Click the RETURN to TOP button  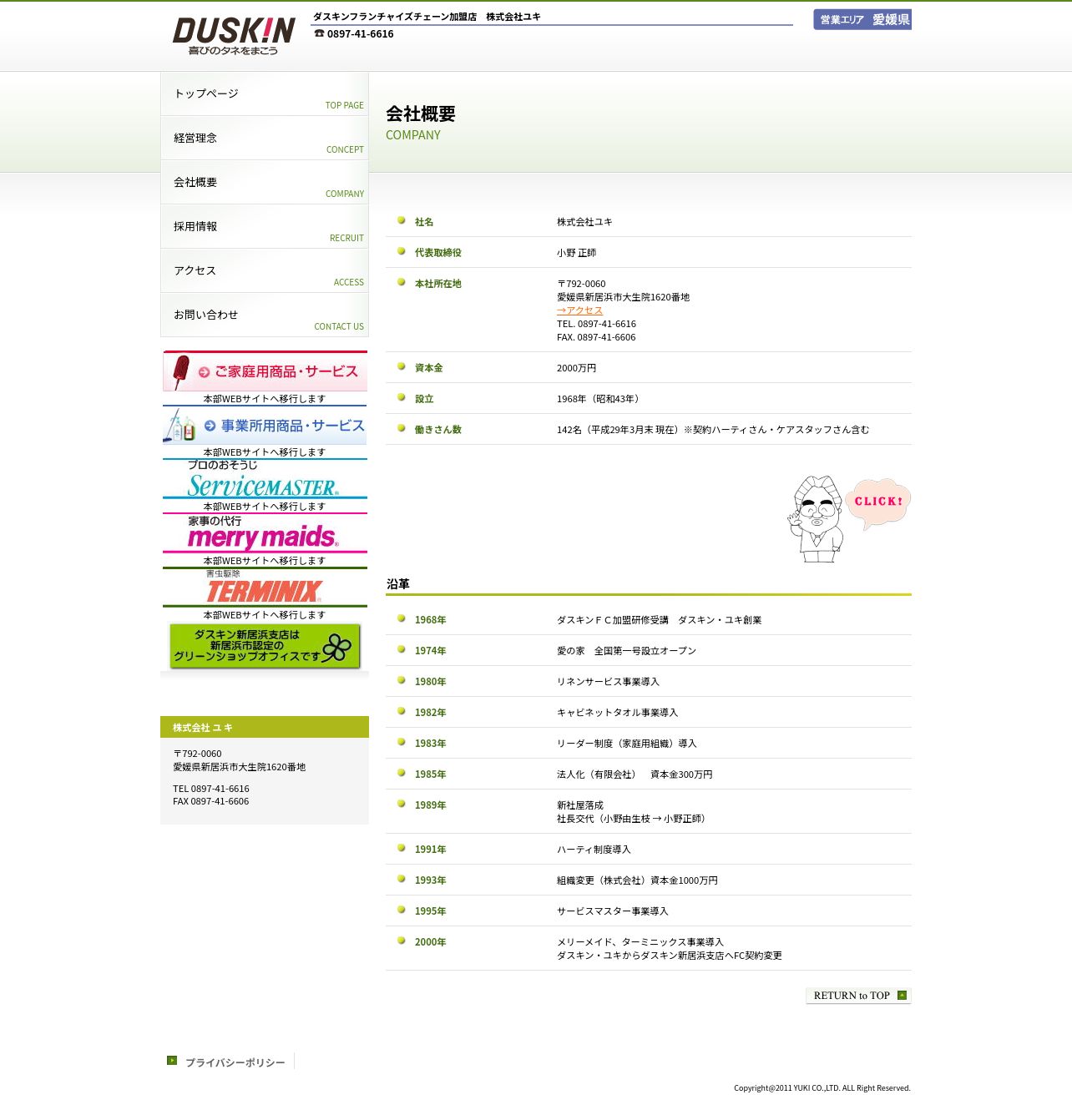tap(858, 996)
